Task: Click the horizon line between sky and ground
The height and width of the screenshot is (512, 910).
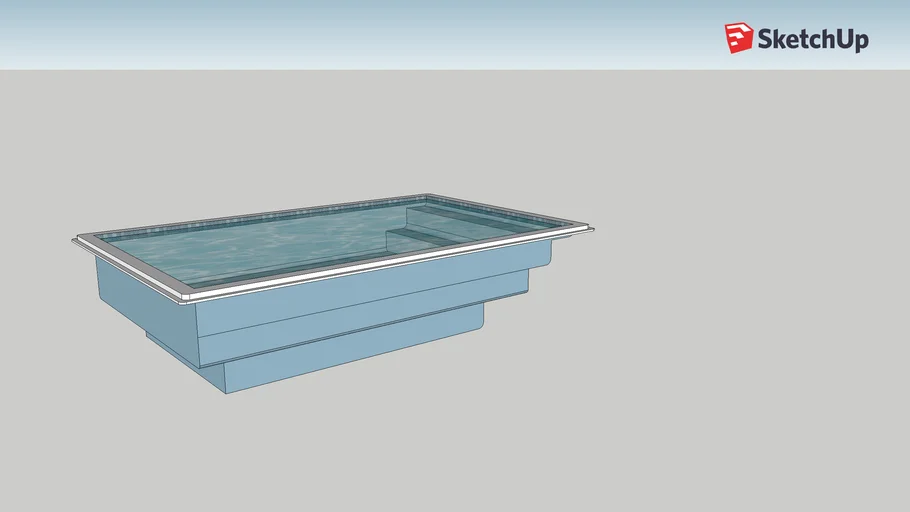Action: (x=400, y=69)
